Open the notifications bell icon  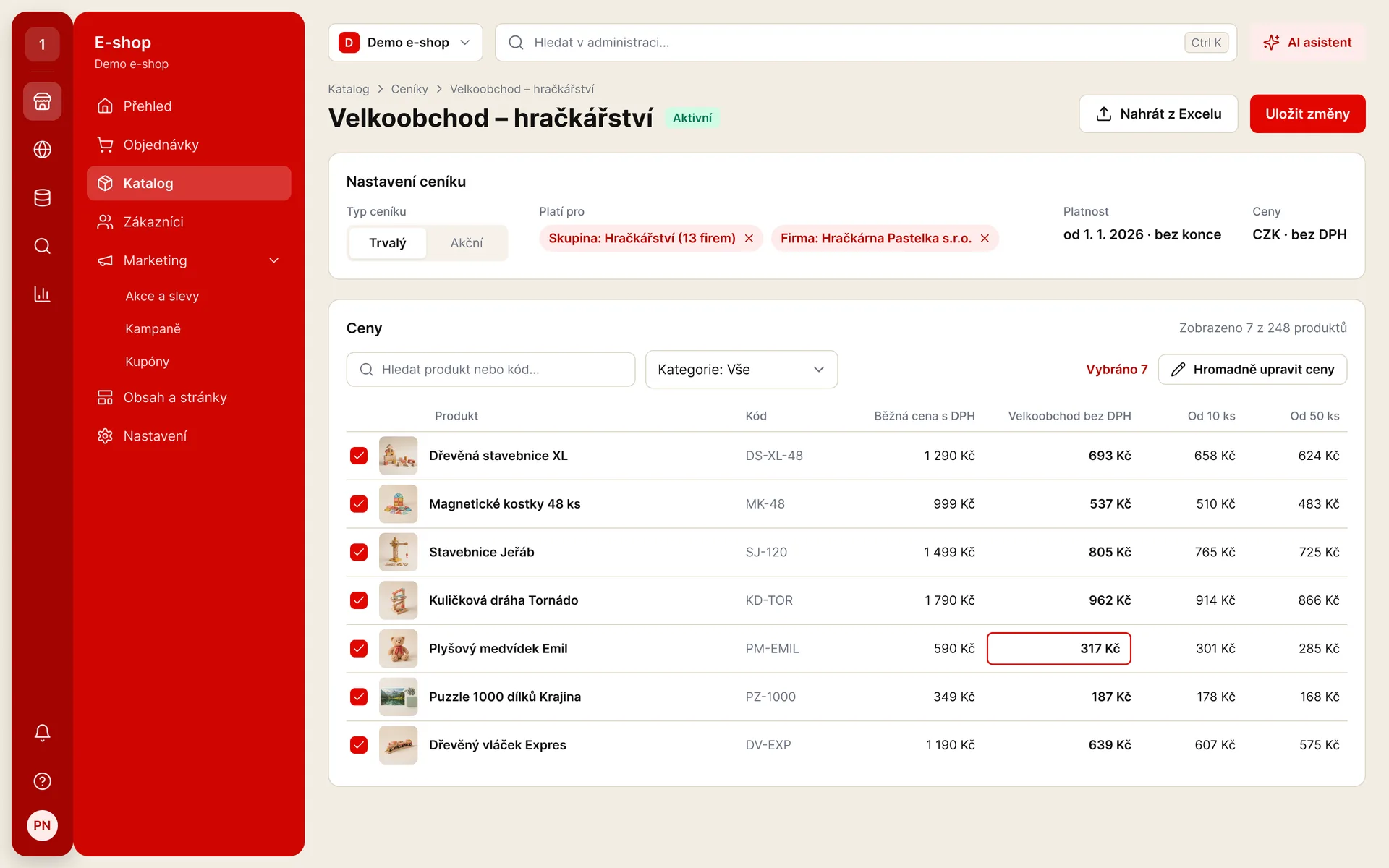42,733
